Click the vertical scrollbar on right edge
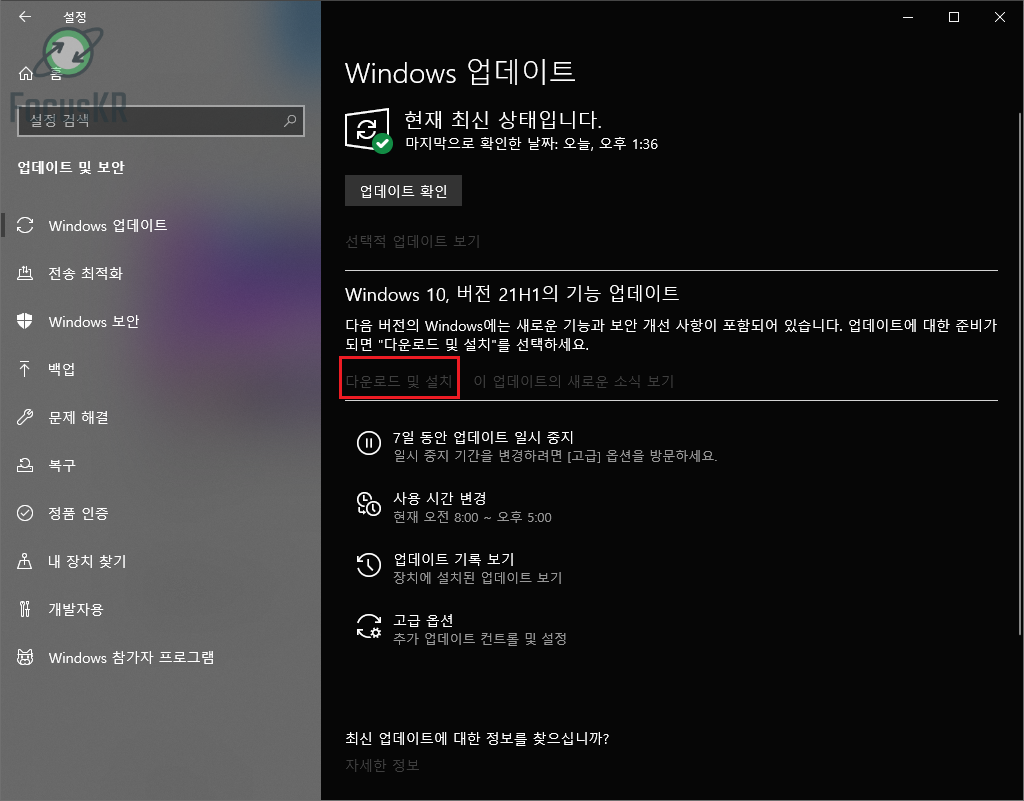 (x=1020, y=372)
